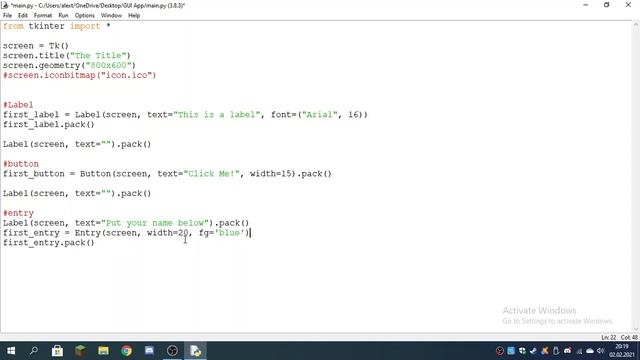
Task: Click the 'first_label.pack()' line
Action: 49,124
